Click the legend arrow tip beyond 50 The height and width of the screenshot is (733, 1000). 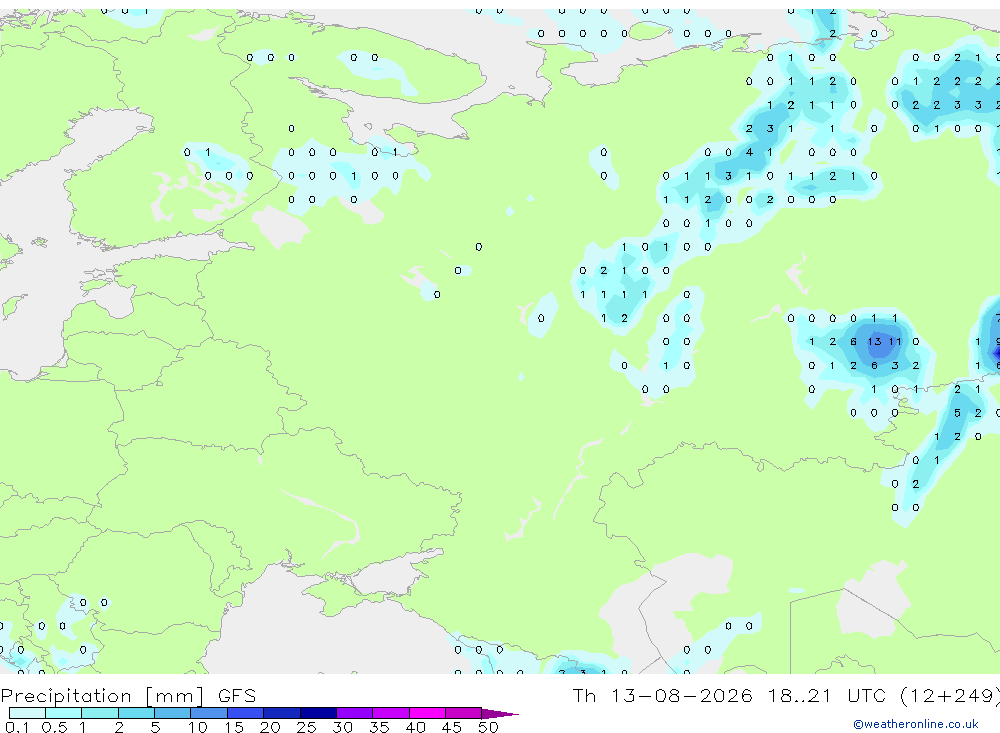(x=501, y=713)
